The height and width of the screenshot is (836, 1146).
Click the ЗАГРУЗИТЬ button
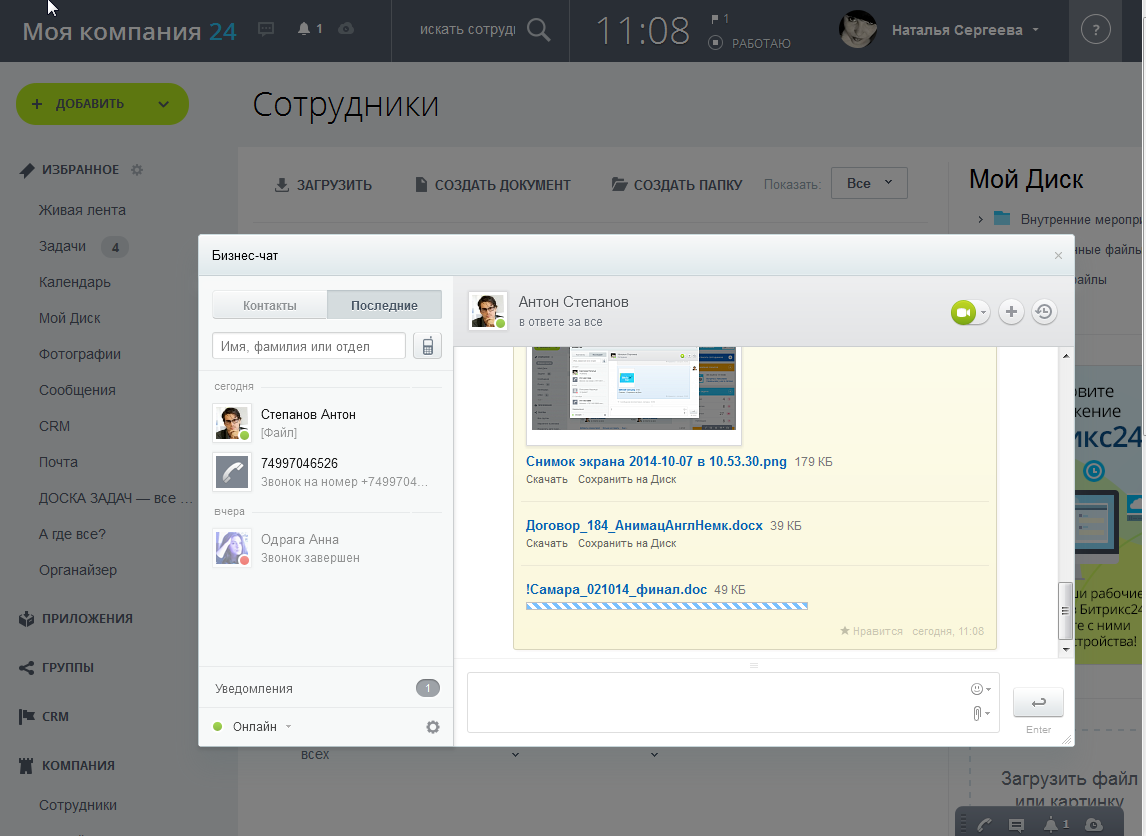(323, 185)
